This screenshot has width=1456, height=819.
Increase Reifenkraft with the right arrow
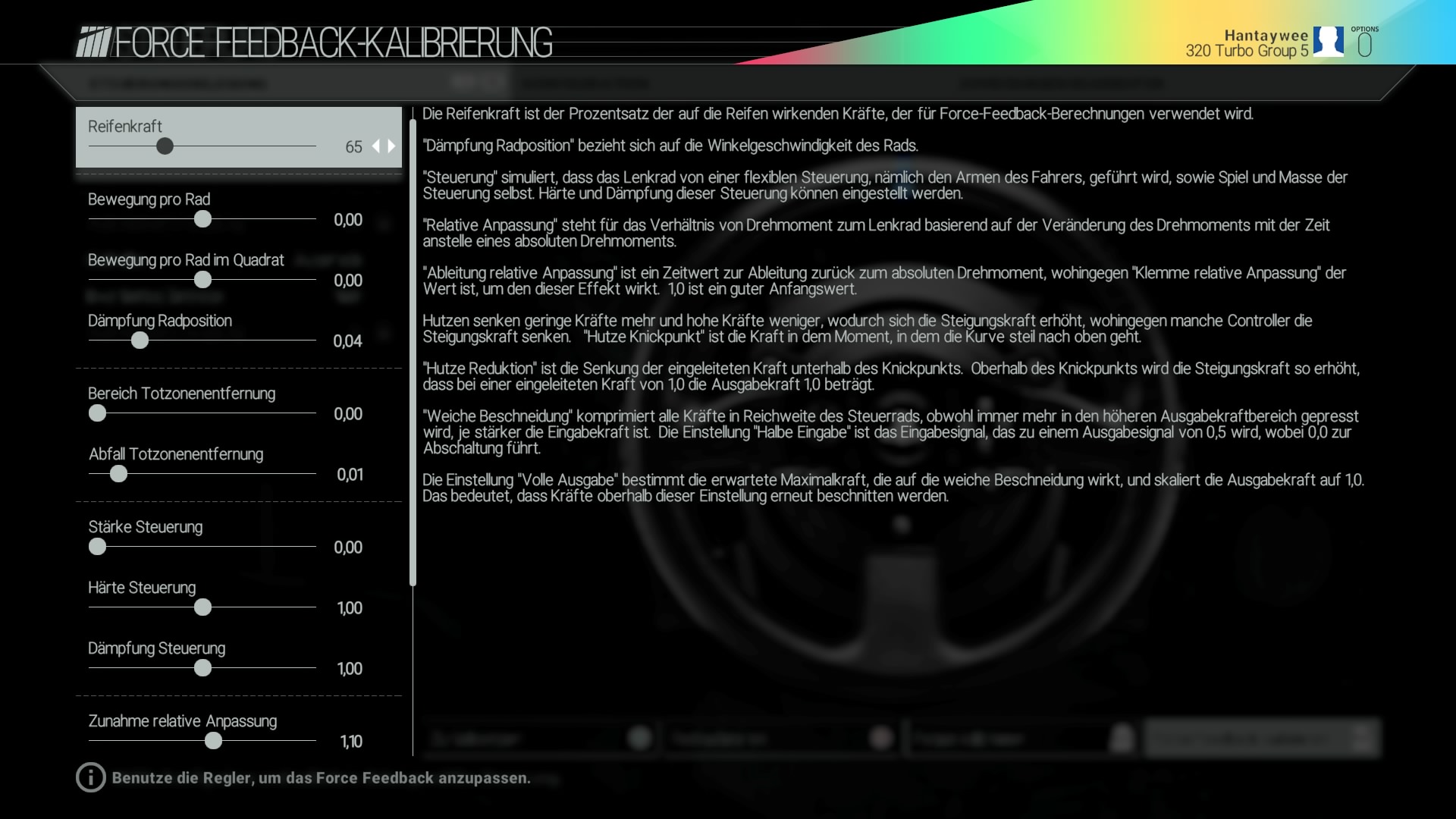coord(391,146)
